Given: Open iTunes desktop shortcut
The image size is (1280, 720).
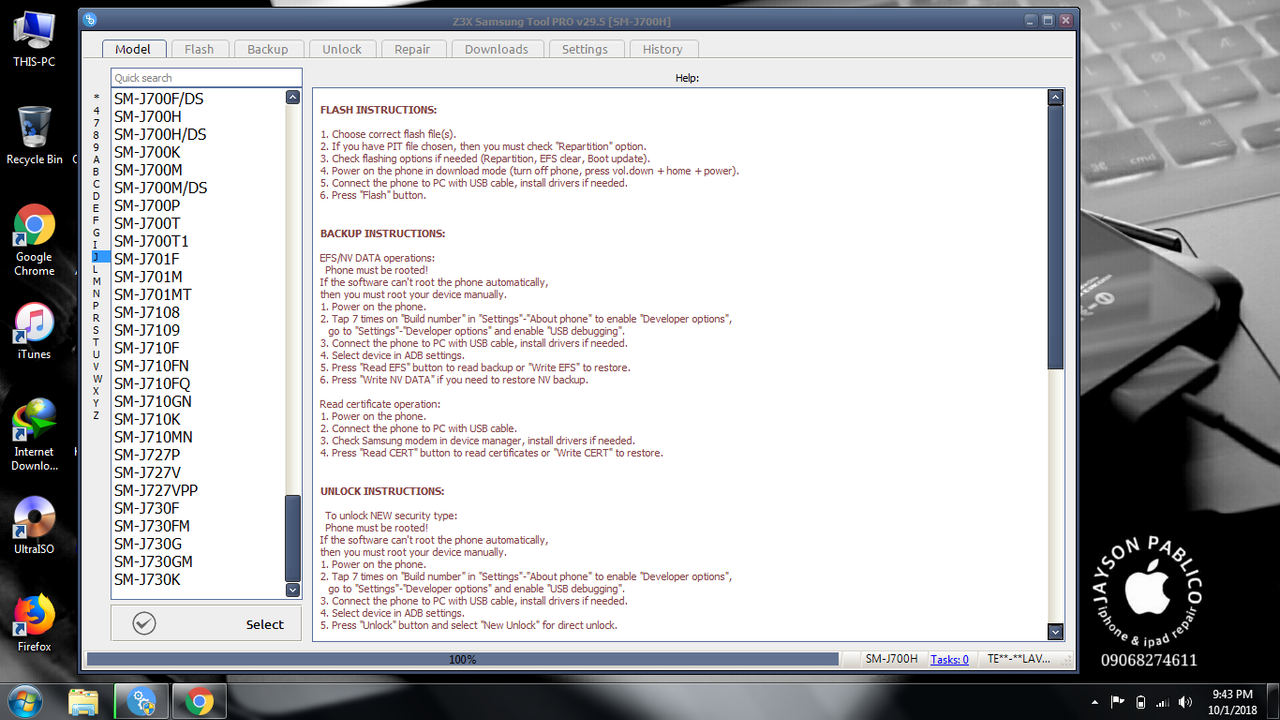Looking at the screenshot, I should coord(34,330).
